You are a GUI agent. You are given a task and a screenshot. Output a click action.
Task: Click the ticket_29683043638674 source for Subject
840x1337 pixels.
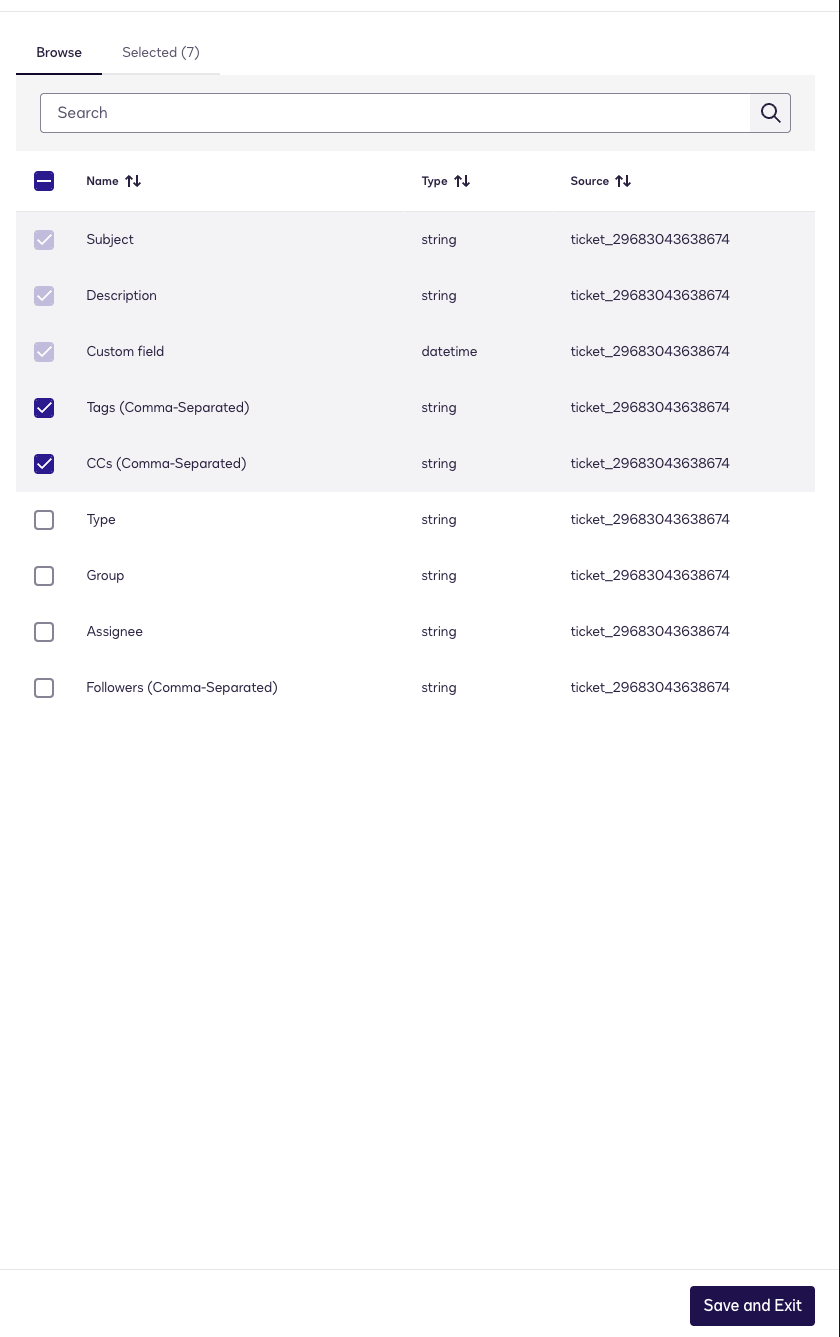point(650,239)
